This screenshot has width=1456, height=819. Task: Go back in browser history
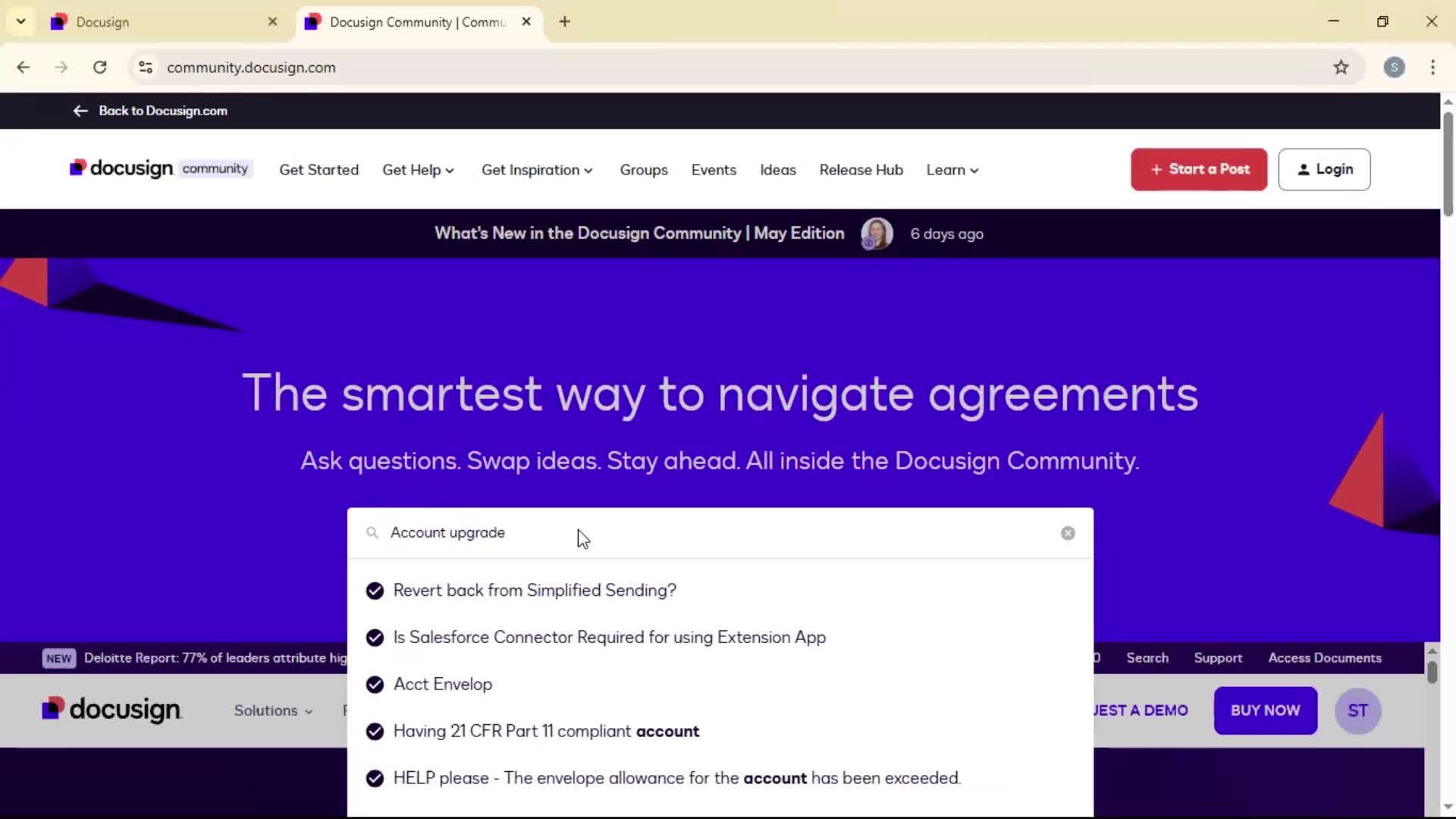[24, 67]
